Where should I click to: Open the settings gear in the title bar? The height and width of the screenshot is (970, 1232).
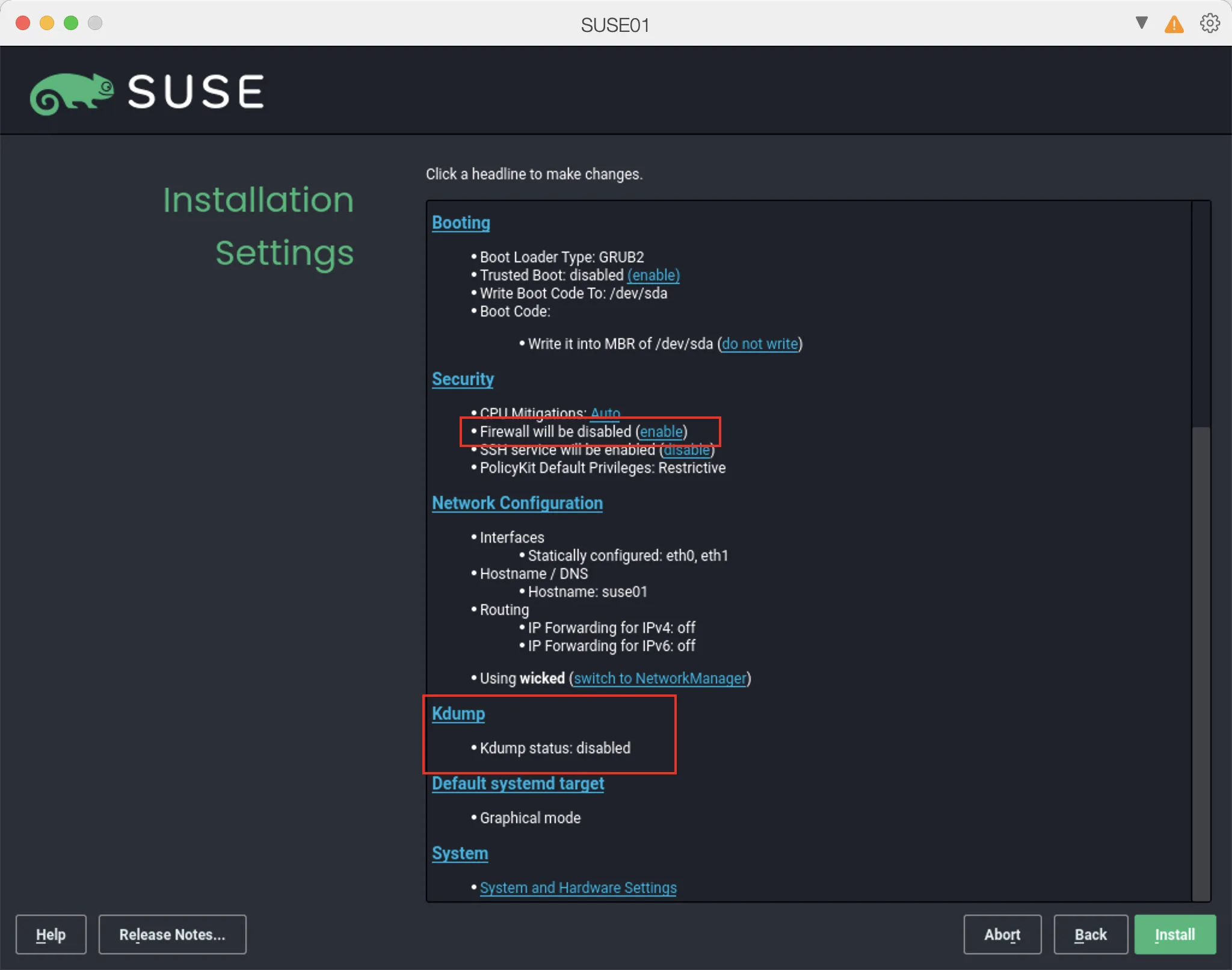1209,23
